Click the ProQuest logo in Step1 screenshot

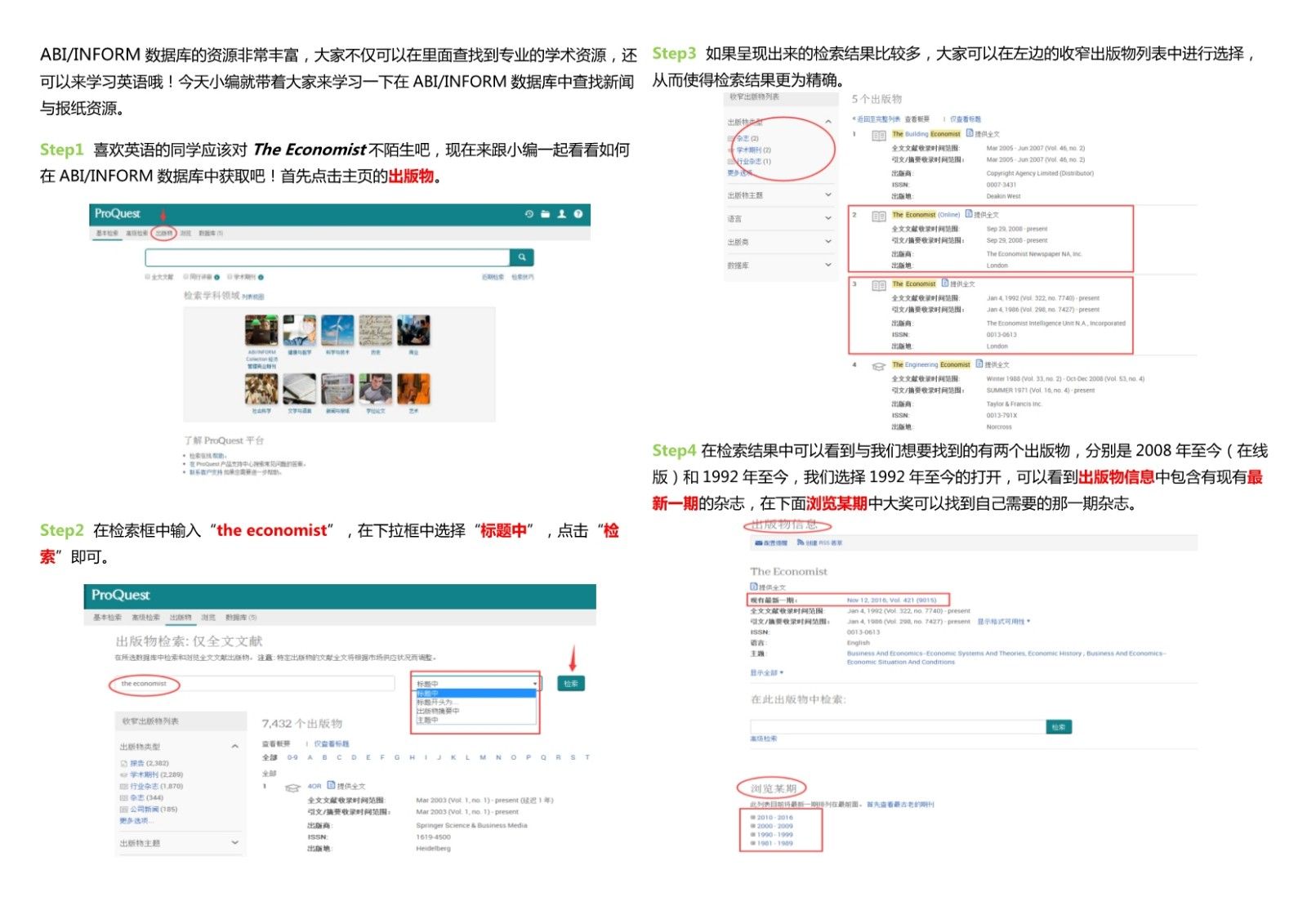coord(117,213)
